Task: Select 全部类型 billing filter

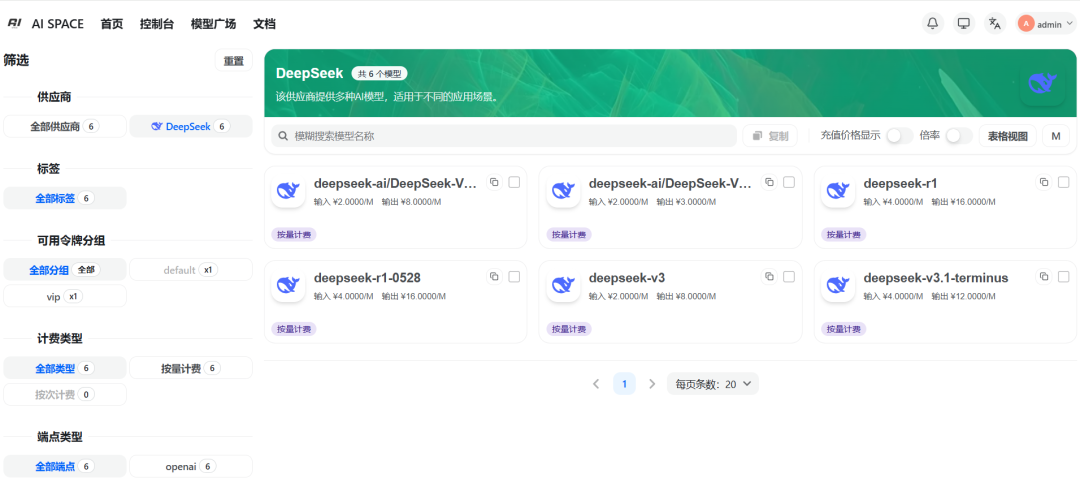Action: point(65,368)
